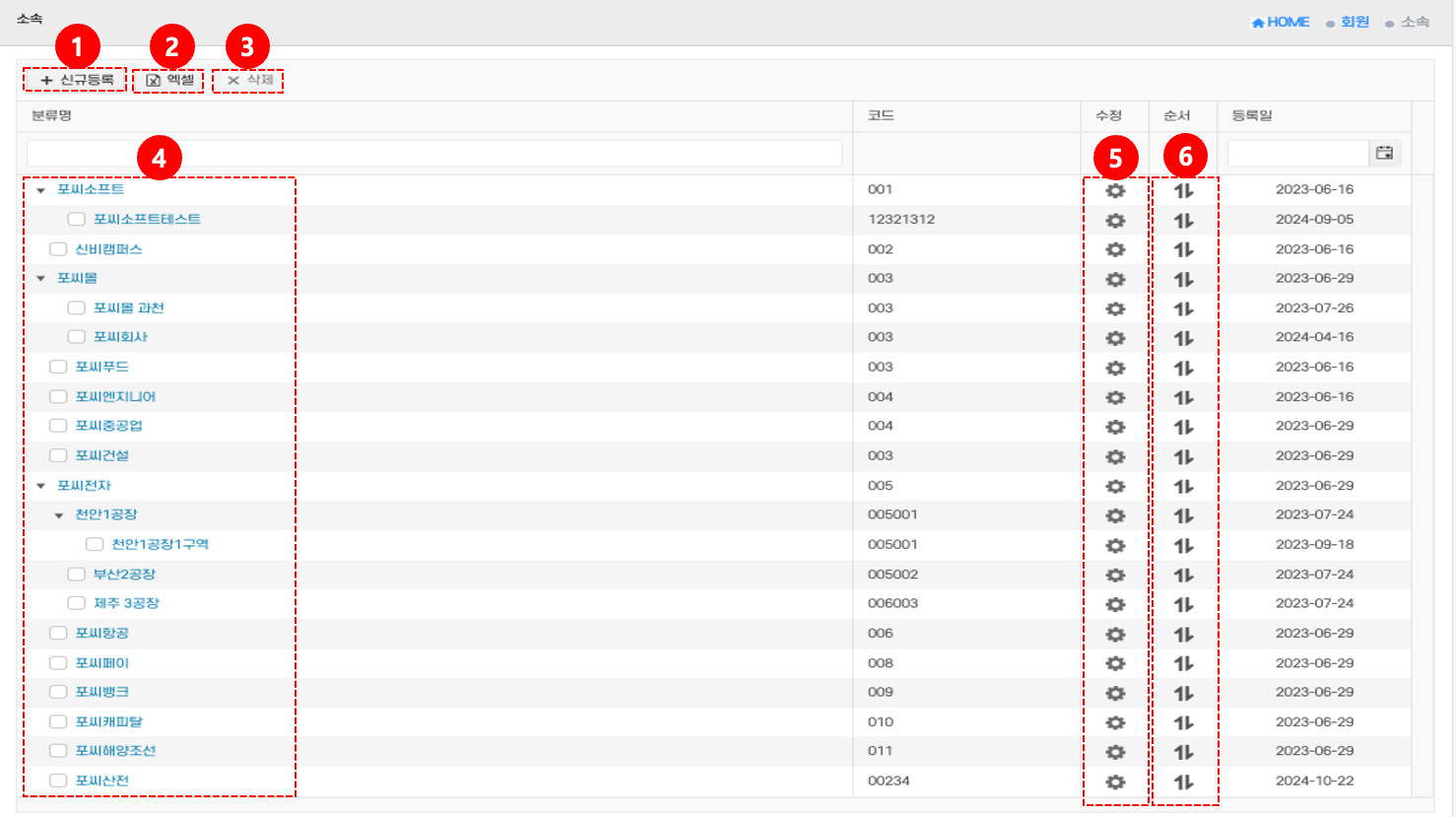Open the calendar date picker icon
This screenshot has height=817, width=1456.
(1384, 153)
